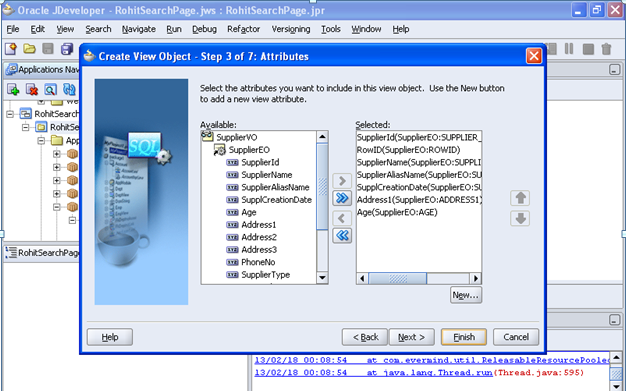Screen dimensions: 626x391
Task: Remove selected attribute with single left arrow
Action: pos(342,218)
